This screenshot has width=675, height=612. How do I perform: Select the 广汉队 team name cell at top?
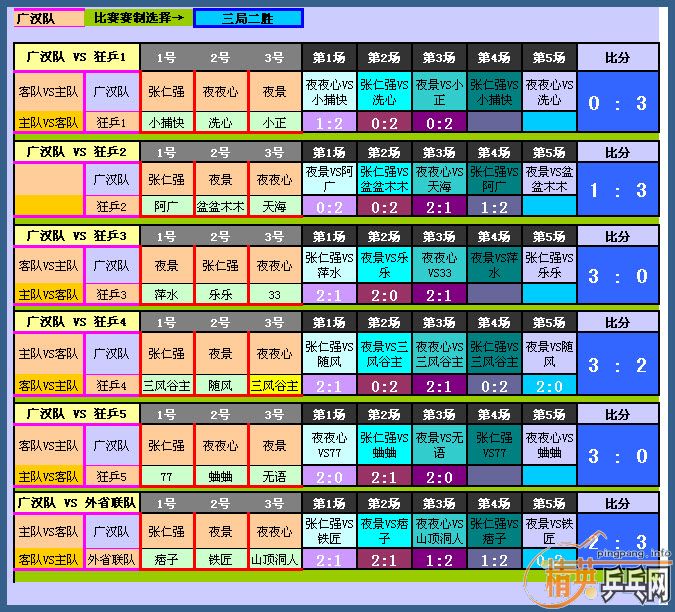(49, 19)
